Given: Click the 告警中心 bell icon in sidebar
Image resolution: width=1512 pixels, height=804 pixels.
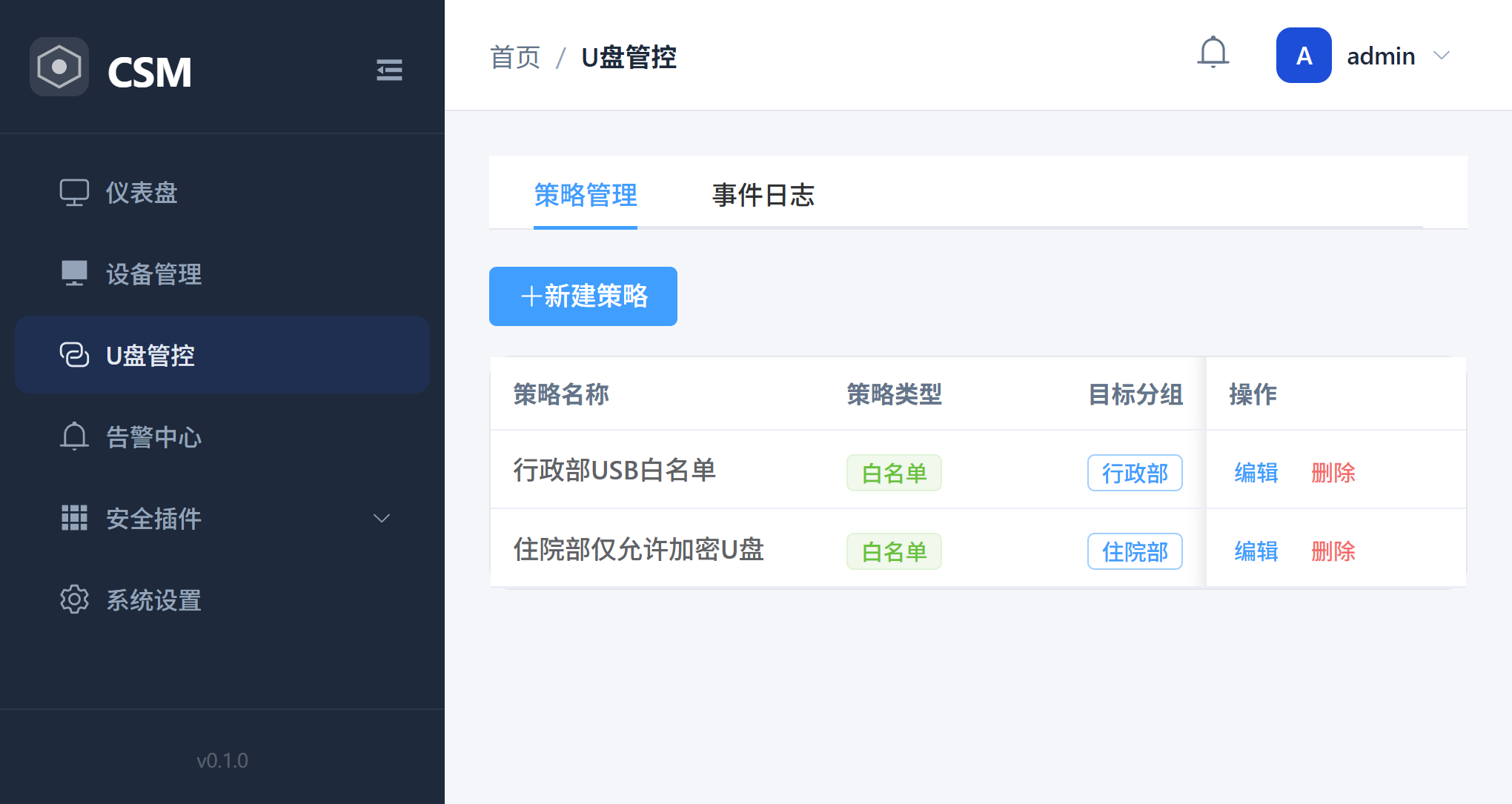Looking at the screenshot, I should [x=74, y=436].
